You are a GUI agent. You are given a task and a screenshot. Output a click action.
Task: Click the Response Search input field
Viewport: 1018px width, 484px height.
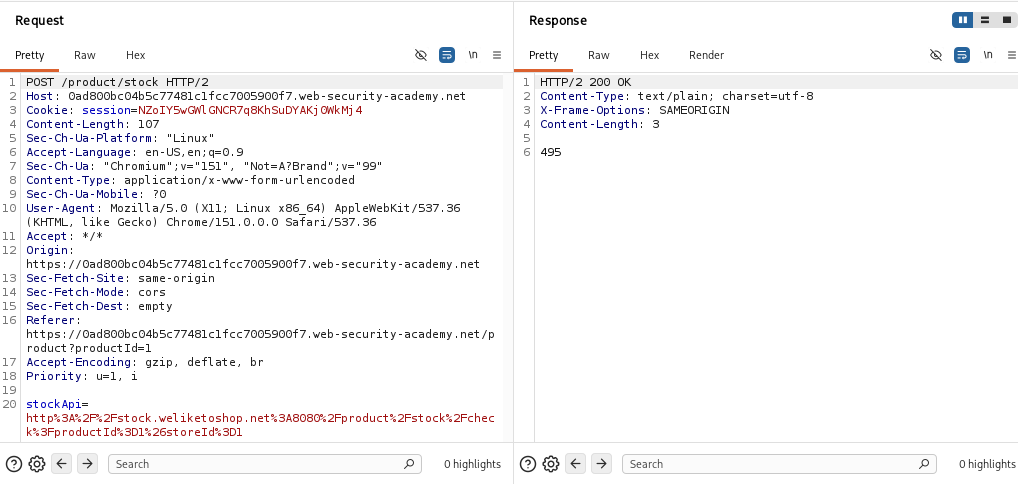(x=779, y=464)
